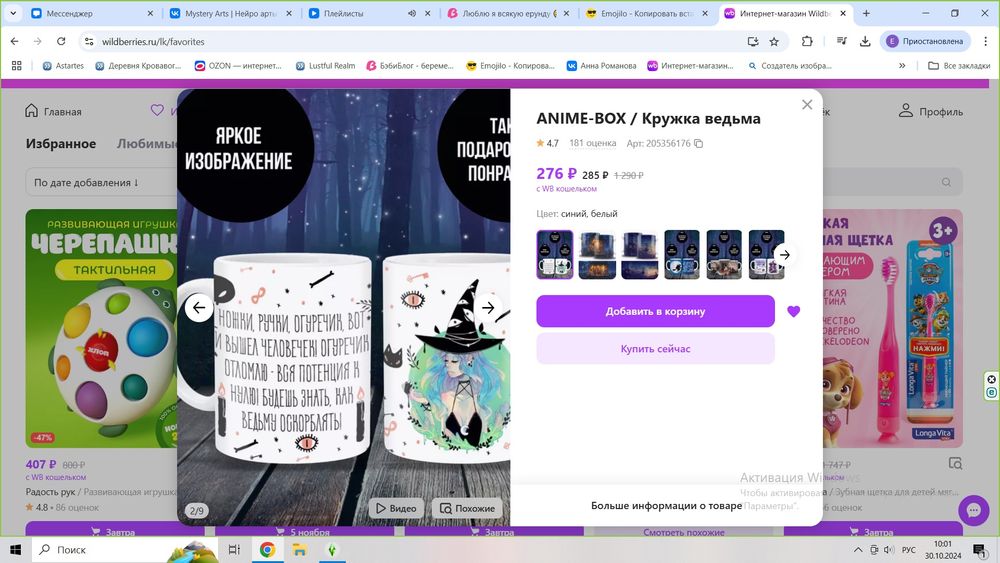Add the witch mug to cart
Viewport: 1000px width, 563px height.
[x=655, y=311]
